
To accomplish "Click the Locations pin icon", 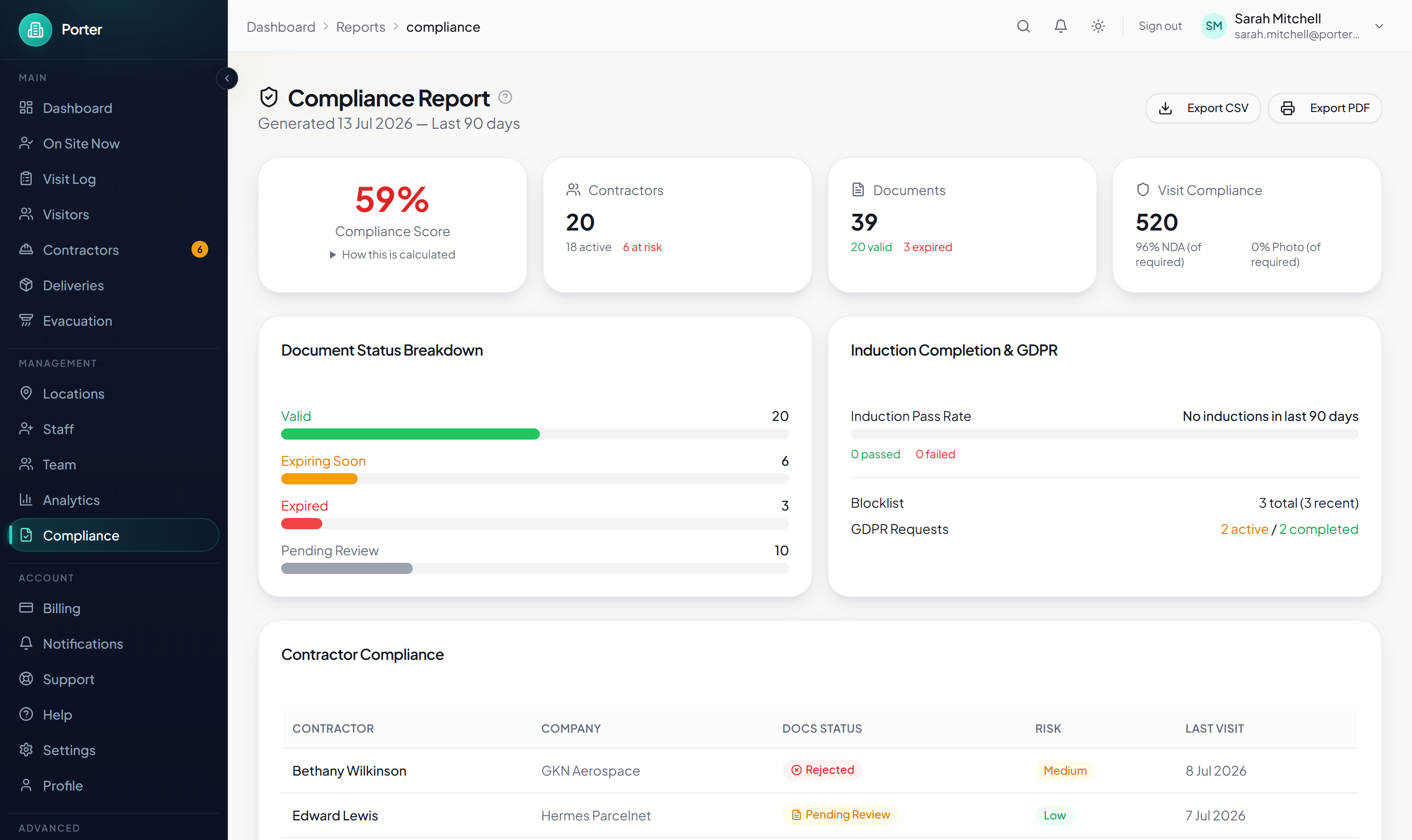I will 26,393.
